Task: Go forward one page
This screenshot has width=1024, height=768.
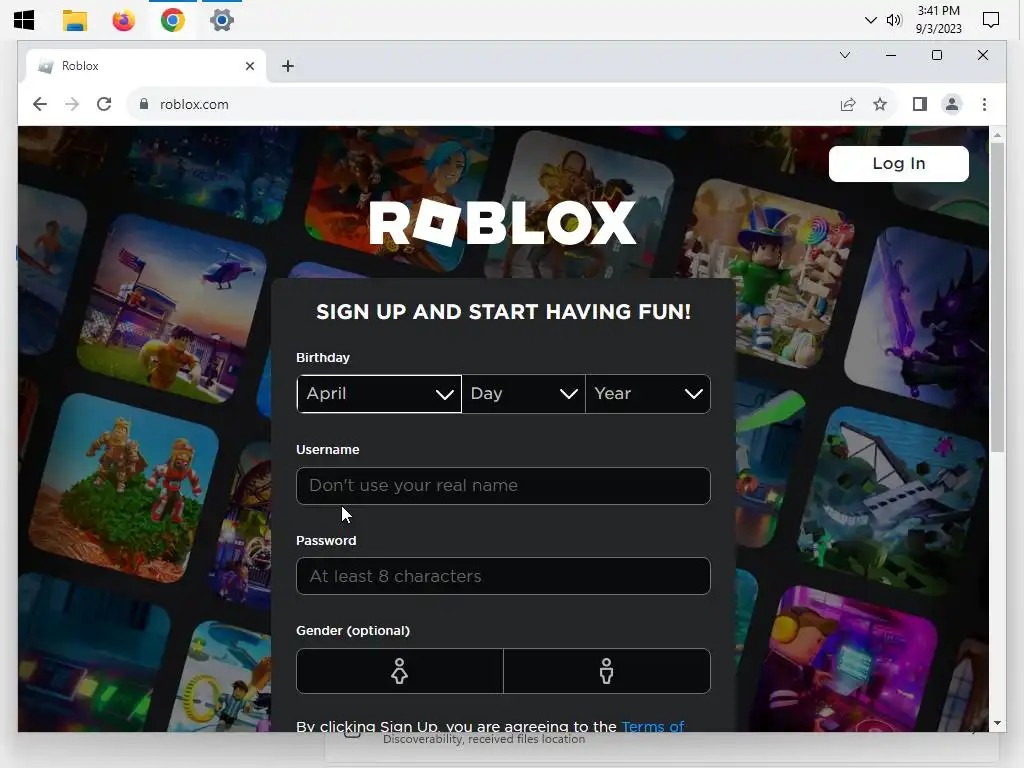Action: [72, 104]
